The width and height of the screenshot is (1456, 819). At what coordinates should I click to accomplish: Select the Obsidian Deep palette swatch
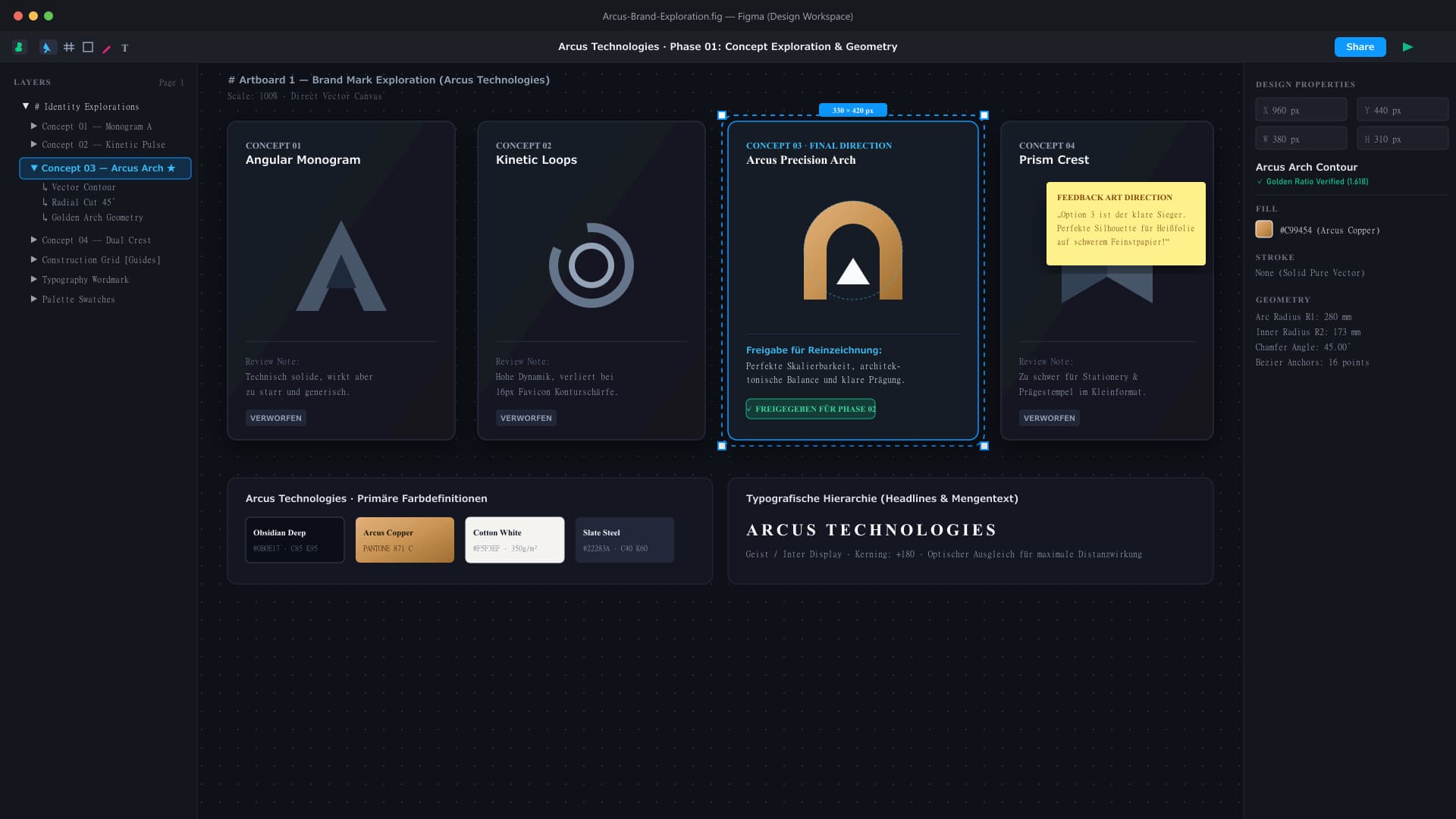[x=295, y=540]
